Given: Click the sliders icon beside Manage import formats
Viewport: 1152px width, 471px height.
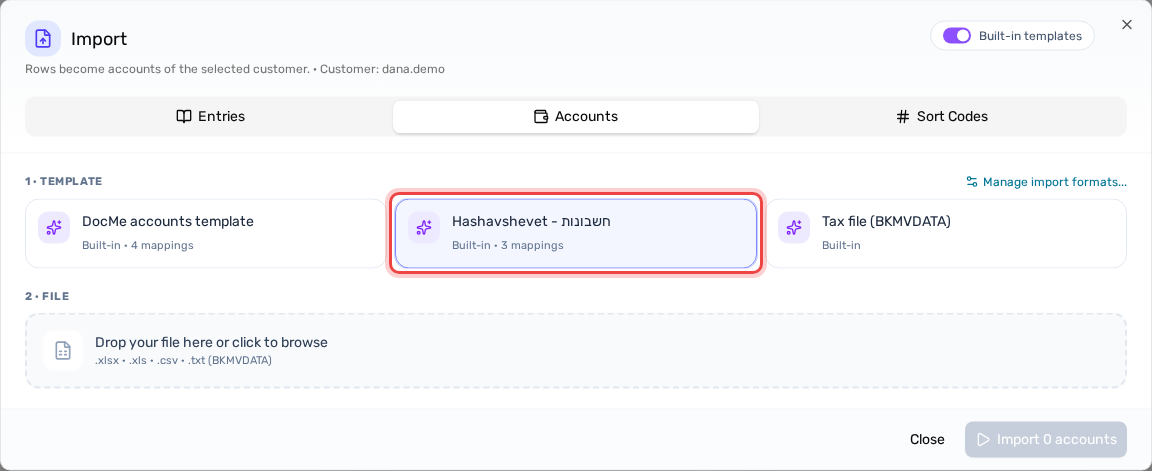Looking at the screenshot, I should pos(971,181).
